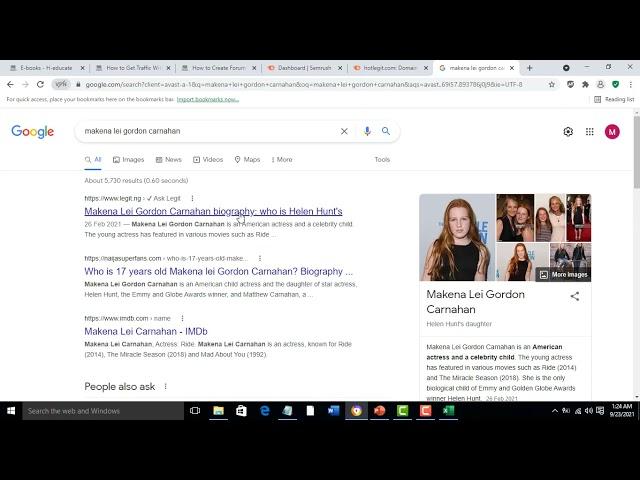Go to Google homepage logo
This screenshot has width=640, height=480.
33,131
